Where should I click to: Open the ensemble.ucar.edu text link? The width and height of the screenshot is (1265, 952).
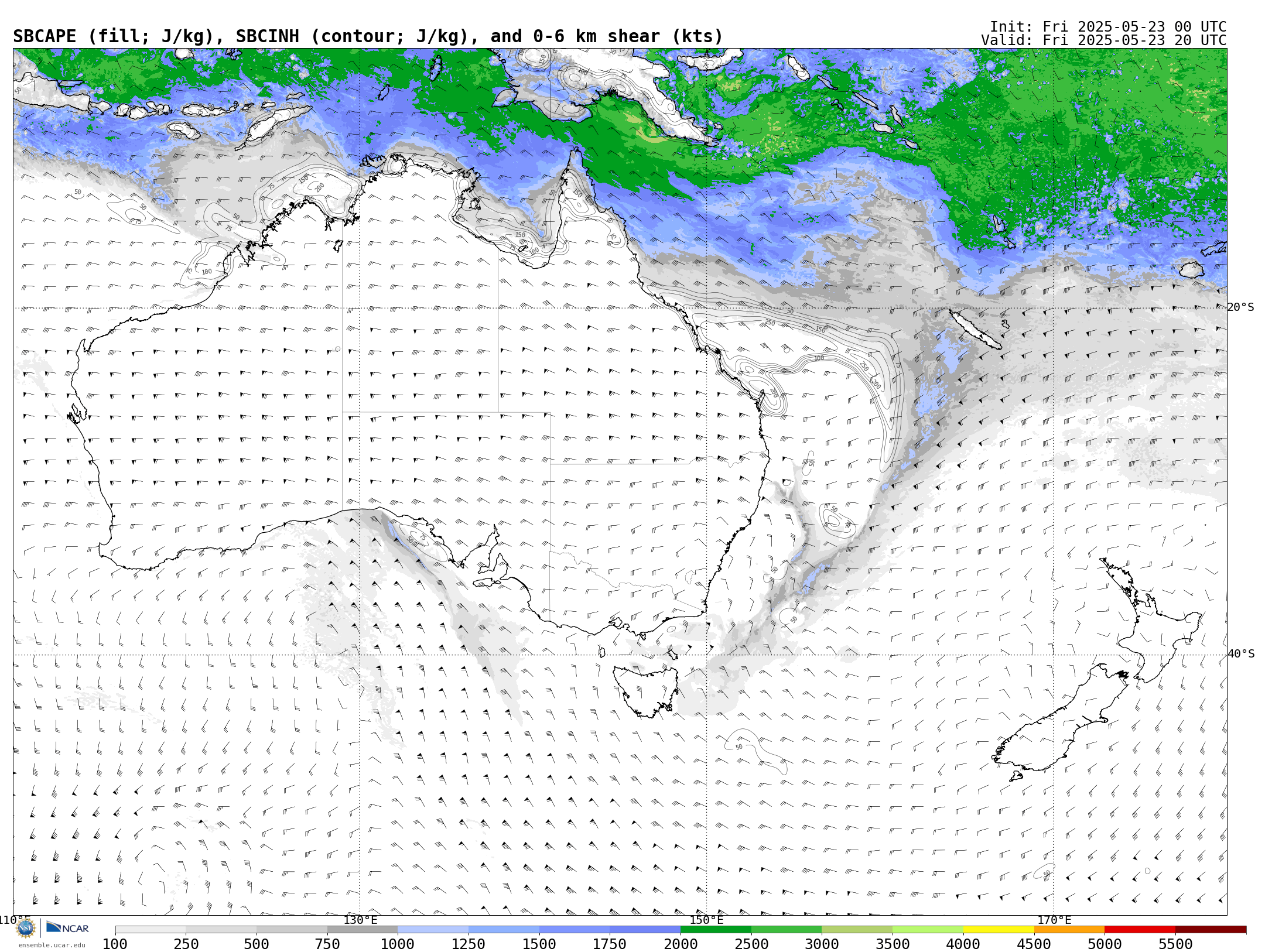click(x=52, y=945)
